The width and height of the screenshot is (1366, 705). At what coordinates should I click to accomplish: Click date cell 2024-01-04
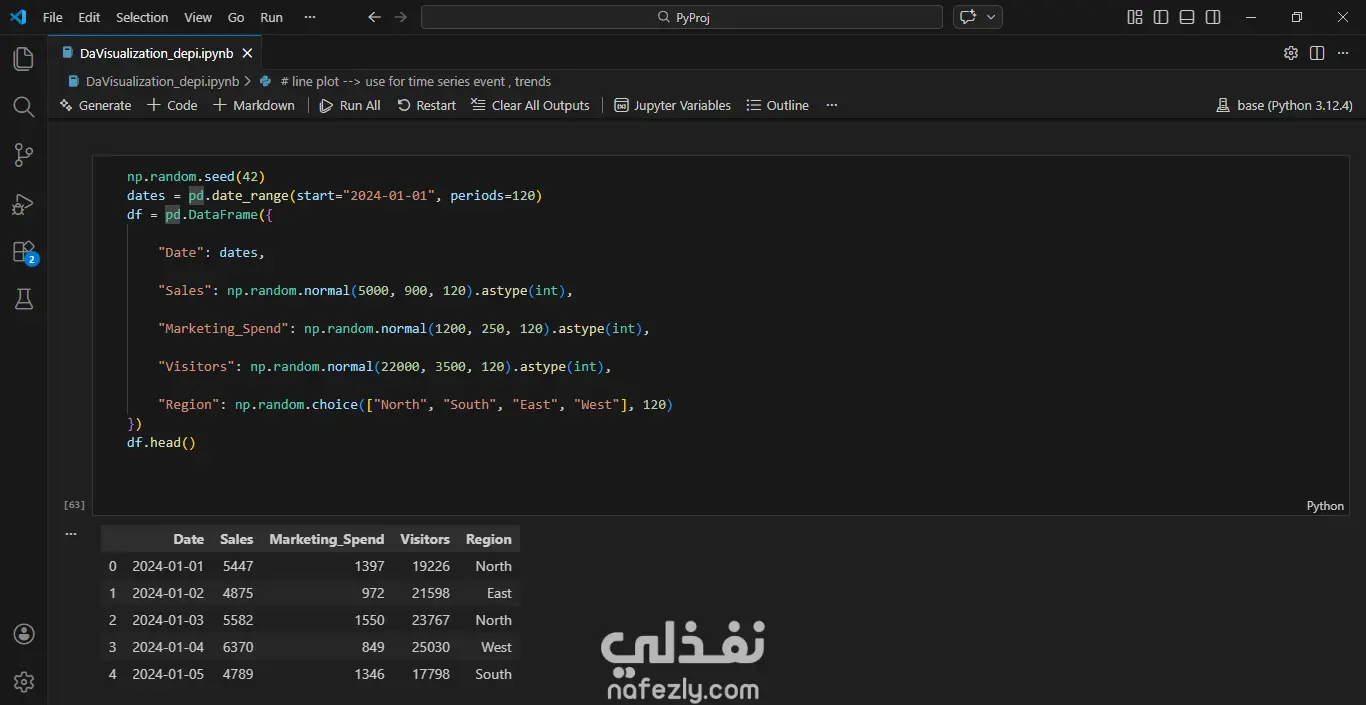tap(168, 647)
